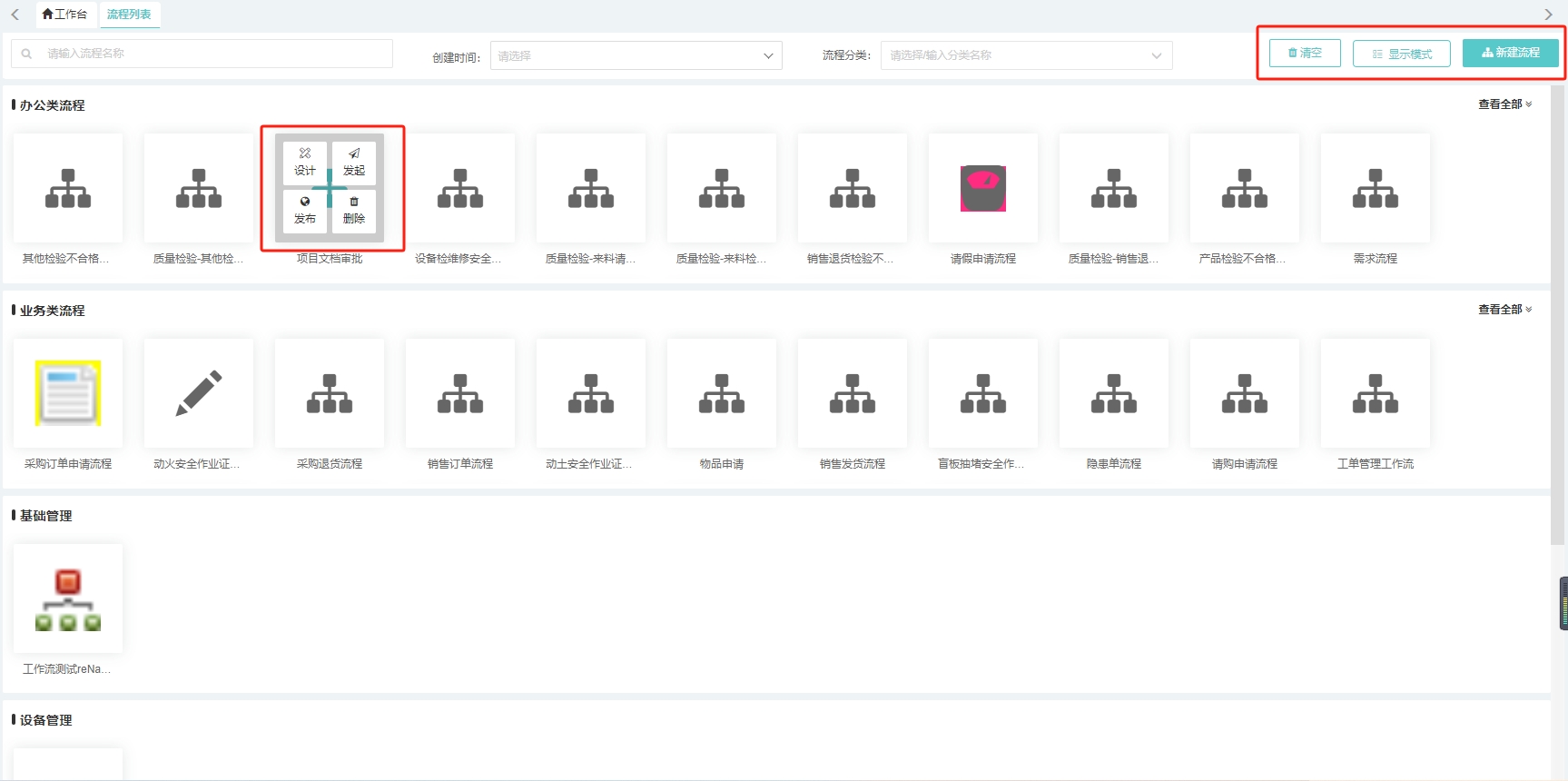Click the 工单管理工作流 label
The image size is (1568, 781).
point(1376,464)
